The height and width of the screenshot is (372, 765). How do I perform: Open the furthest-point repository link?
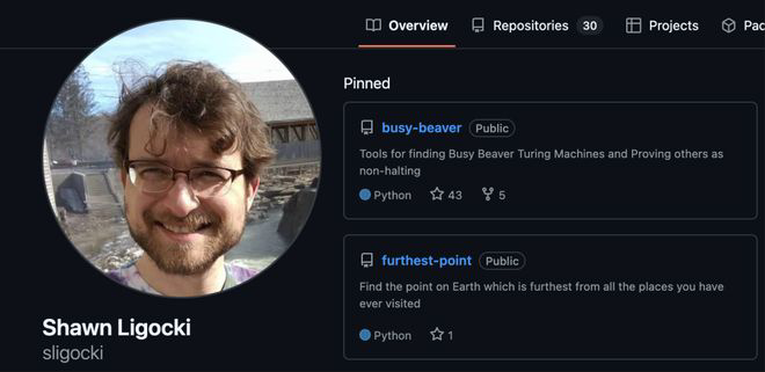coord(426,261)
